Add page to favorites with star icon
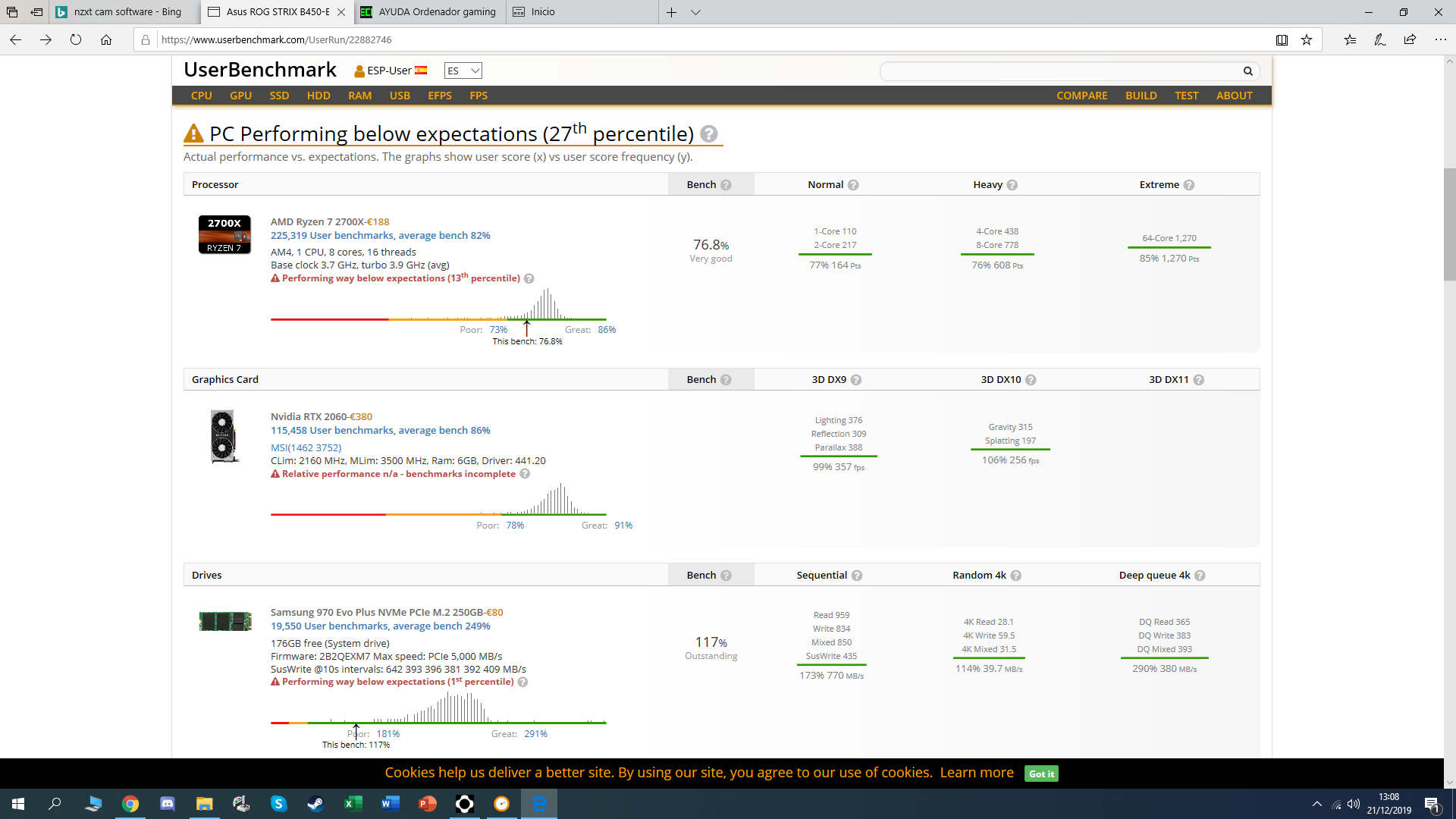1456x819 pixels. click(x=1307, y=40)
